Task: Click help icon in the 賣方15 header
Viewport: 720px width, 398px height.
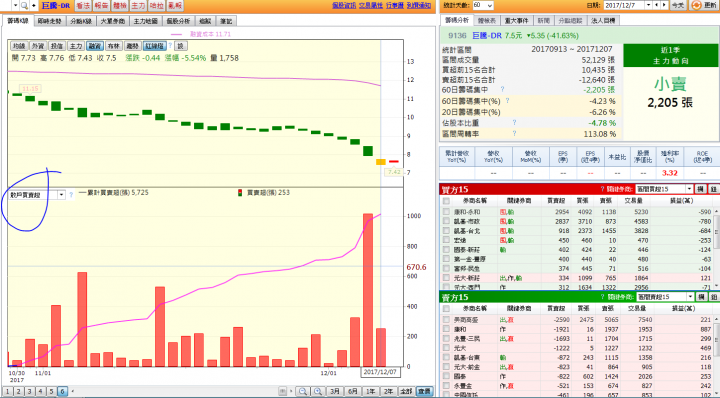Action: click(x=602, y=297)
